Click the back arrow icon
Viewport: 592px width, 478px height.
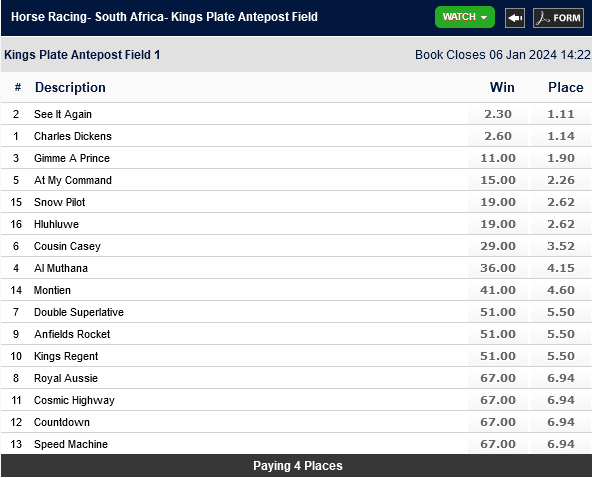coord(515,18)
